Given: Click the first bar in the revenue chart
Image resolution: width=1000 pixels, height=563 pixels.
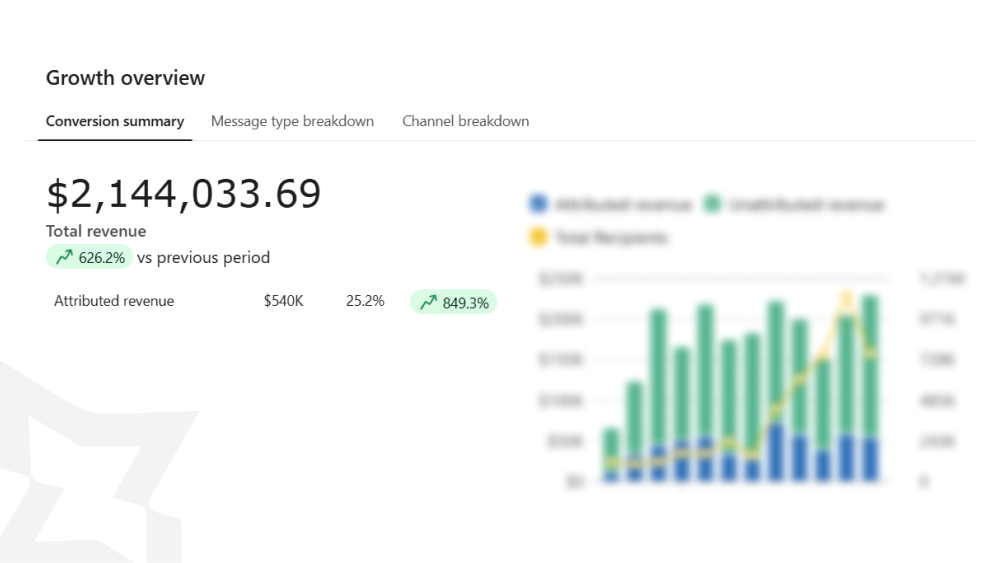Looking at the screenshot, I should tap(611, 455).
